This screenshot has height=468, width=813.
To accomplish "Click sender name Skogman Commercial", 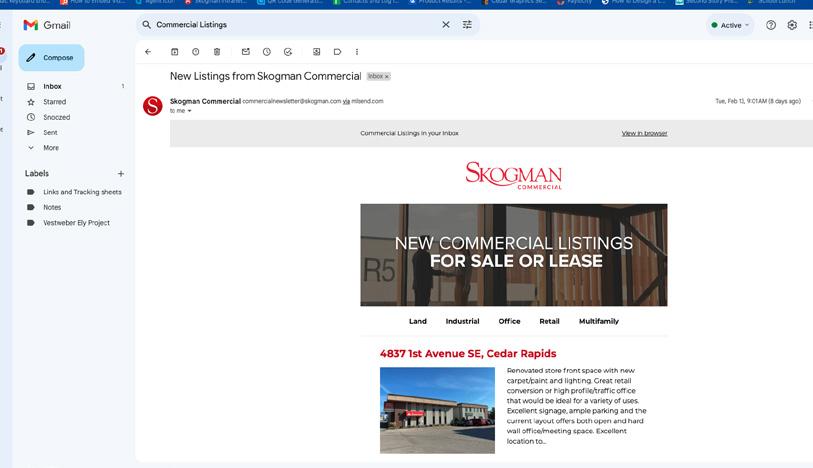I will click(205, 101).
